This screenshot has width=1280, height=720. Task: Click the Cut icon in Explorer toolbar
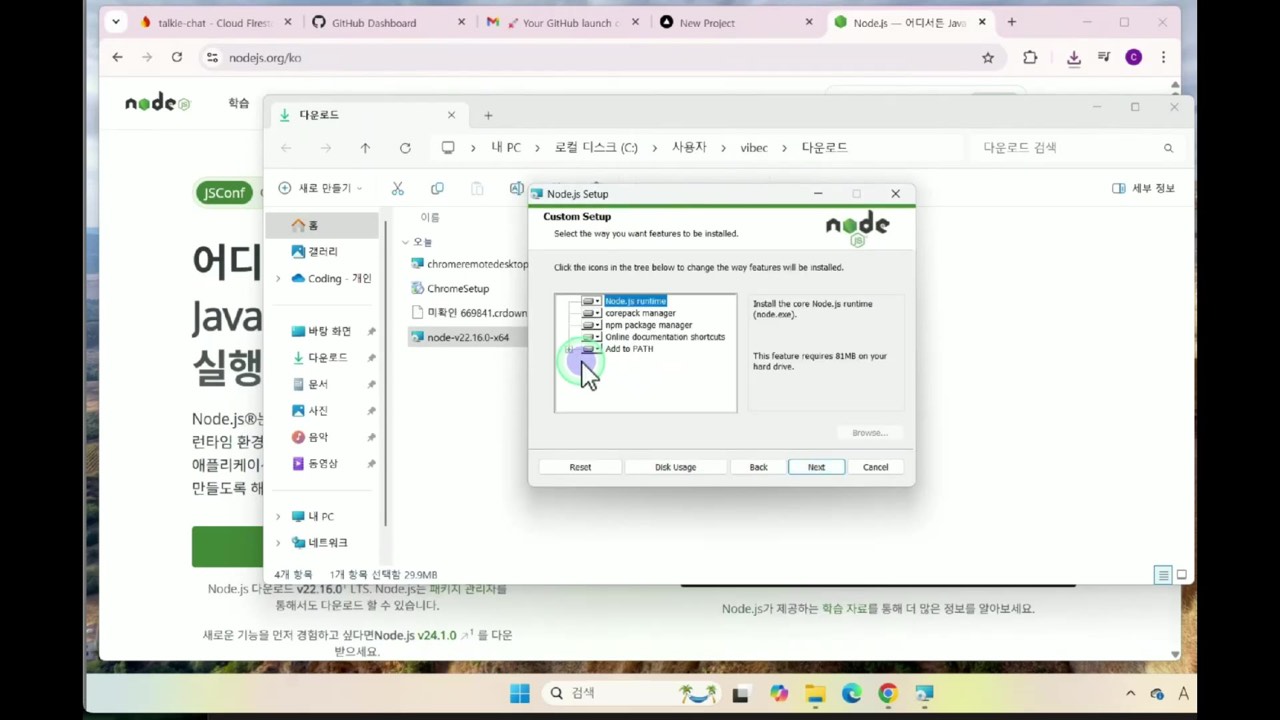coord(397,188)
